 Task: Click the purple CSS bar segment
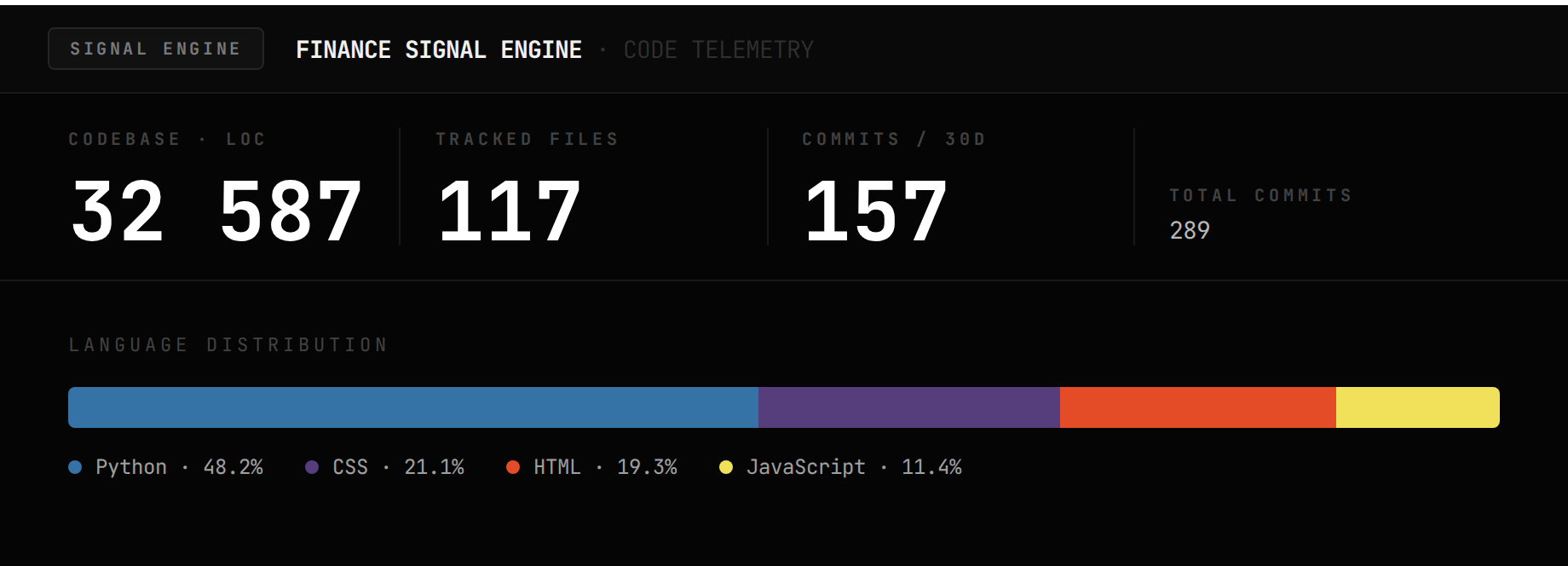[x=909, y=407]
